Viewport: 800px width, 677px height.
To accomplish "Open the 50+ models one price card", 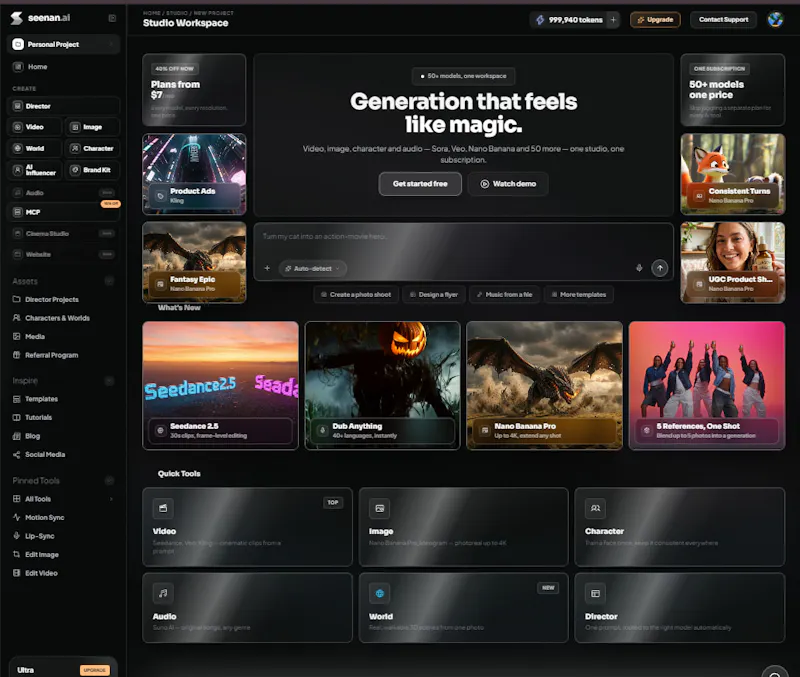I will coord(733,90).
